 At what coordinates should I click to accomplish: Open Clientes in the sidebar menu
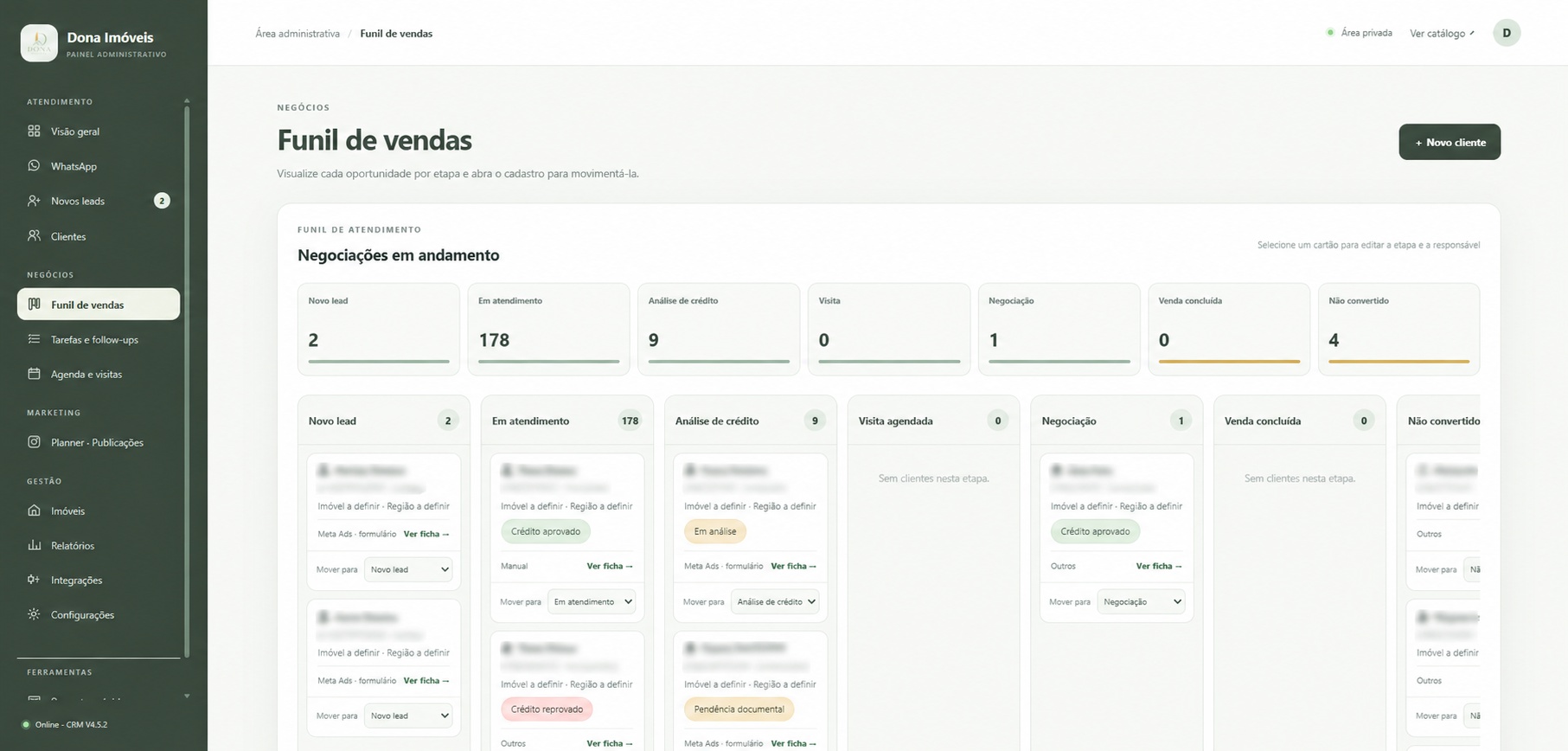(99, 236)
